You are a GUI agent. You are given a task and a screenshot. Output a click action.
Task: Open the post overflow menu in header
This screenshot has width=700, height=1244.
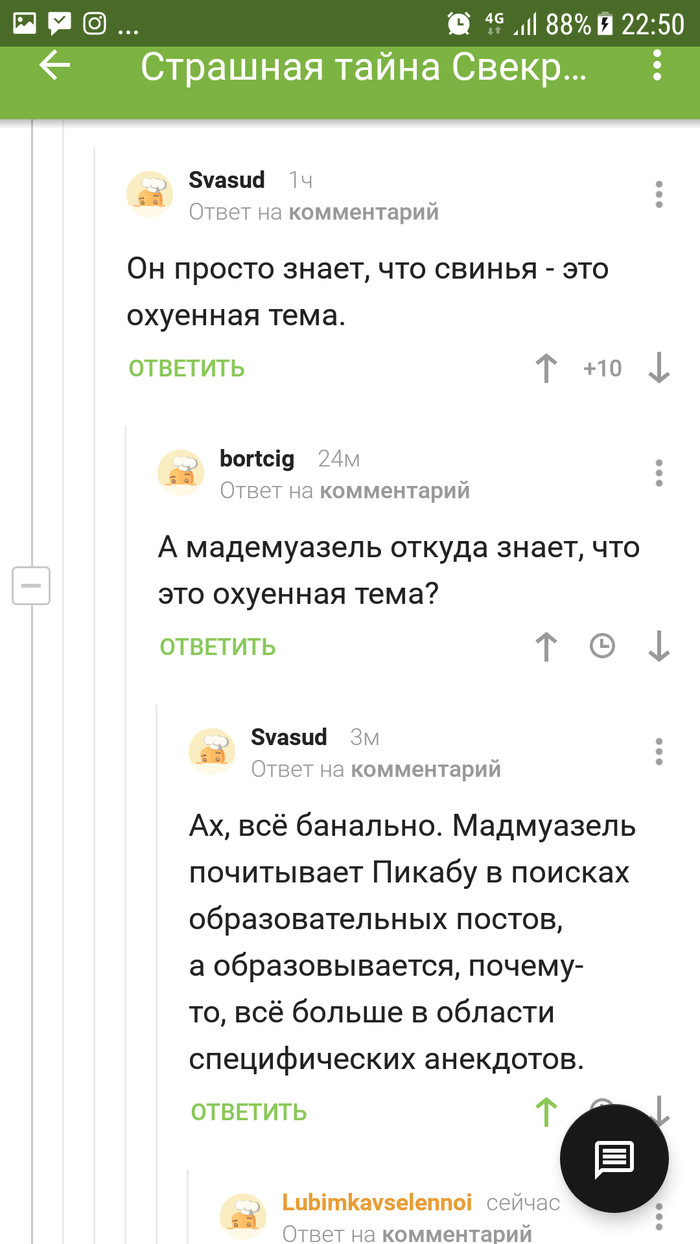click(657, 66)
